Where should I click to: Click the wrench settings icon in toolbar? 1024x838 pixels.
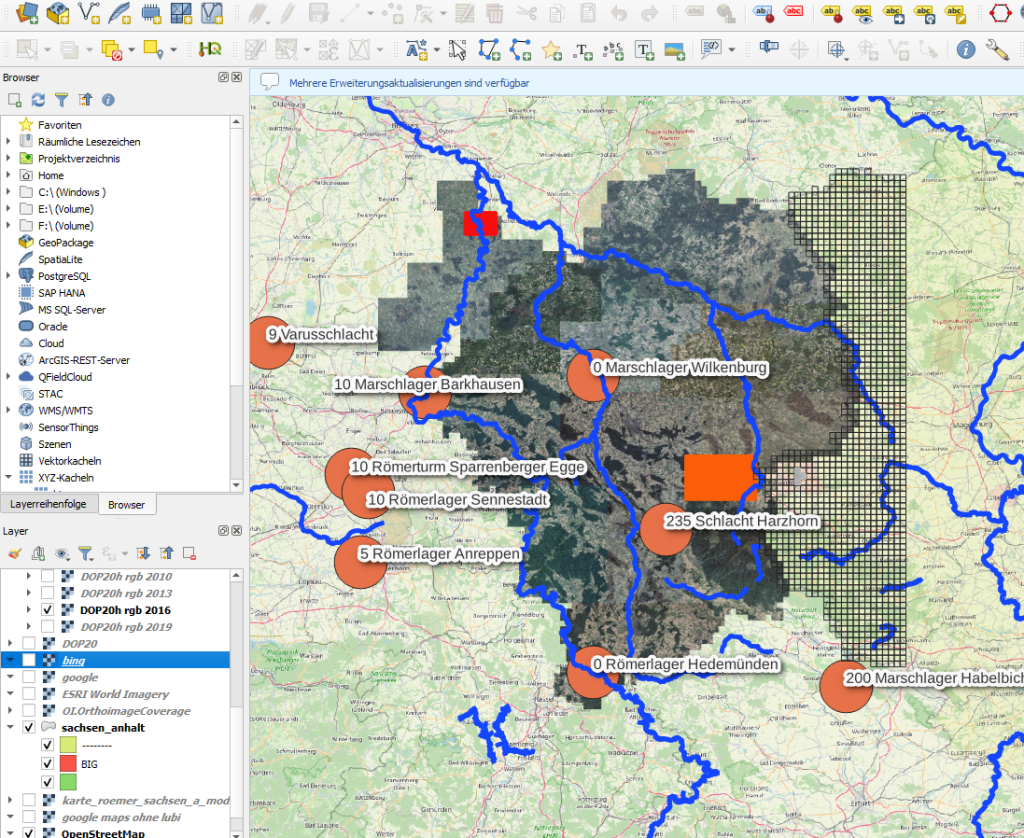[x=996, y=49]
